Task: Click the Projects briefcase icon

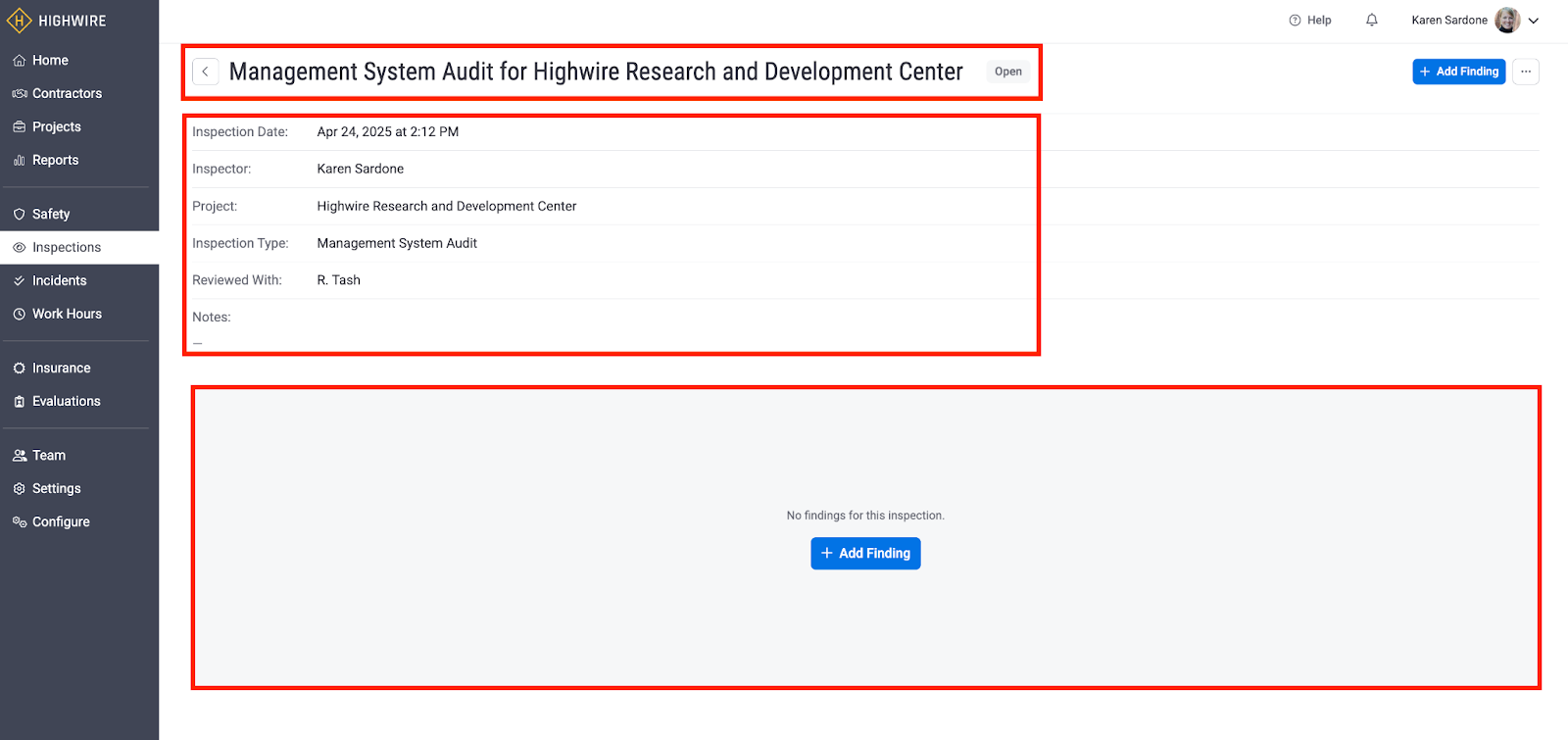Action: [19, 127]
